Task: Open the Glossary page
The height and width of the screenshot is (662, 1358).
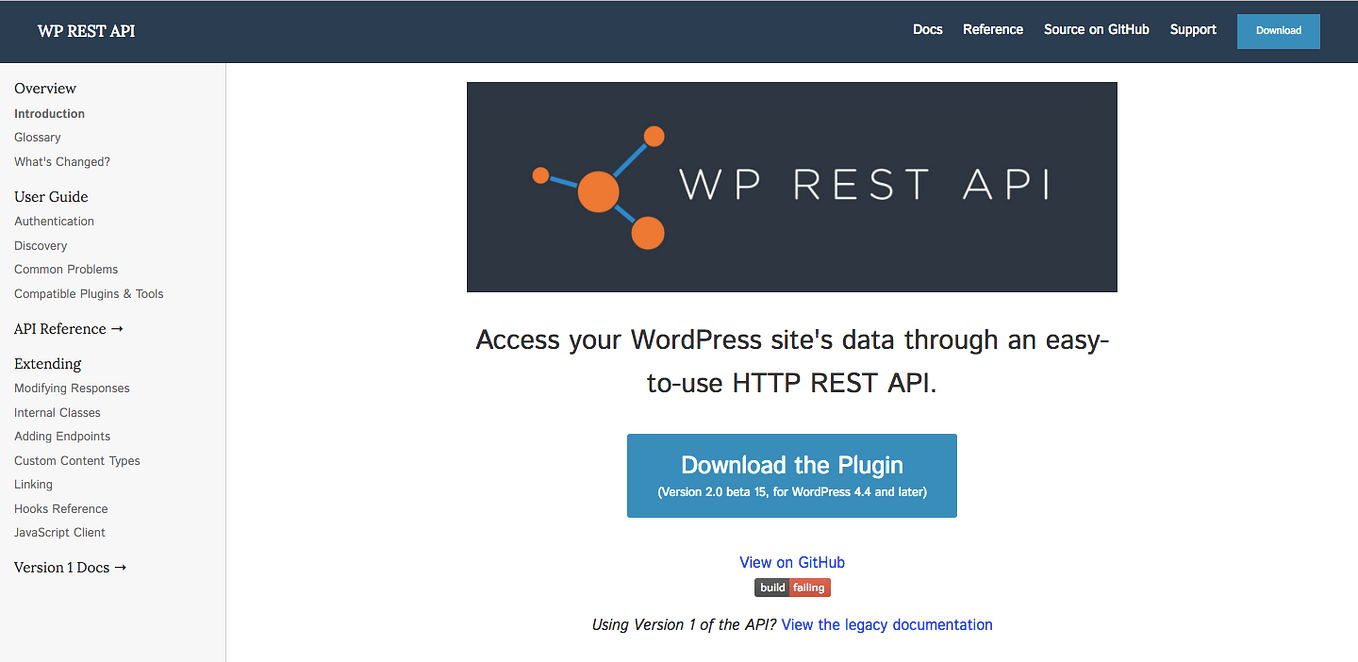Action: pos(37,137)
